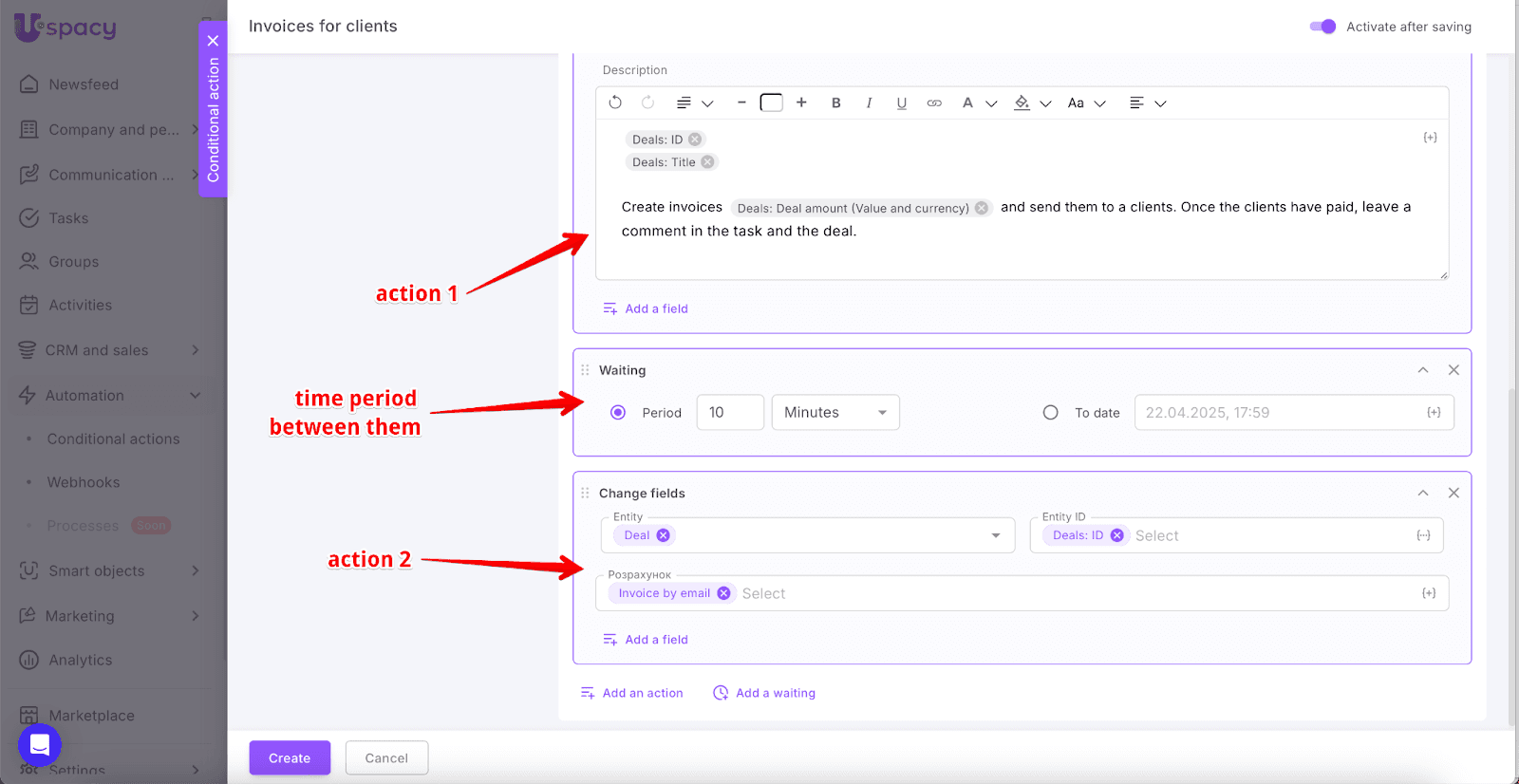Screen dimensions: 1519x784
Task: Open the Entity dropdown with Deal
Action: [x=995, y=535]
